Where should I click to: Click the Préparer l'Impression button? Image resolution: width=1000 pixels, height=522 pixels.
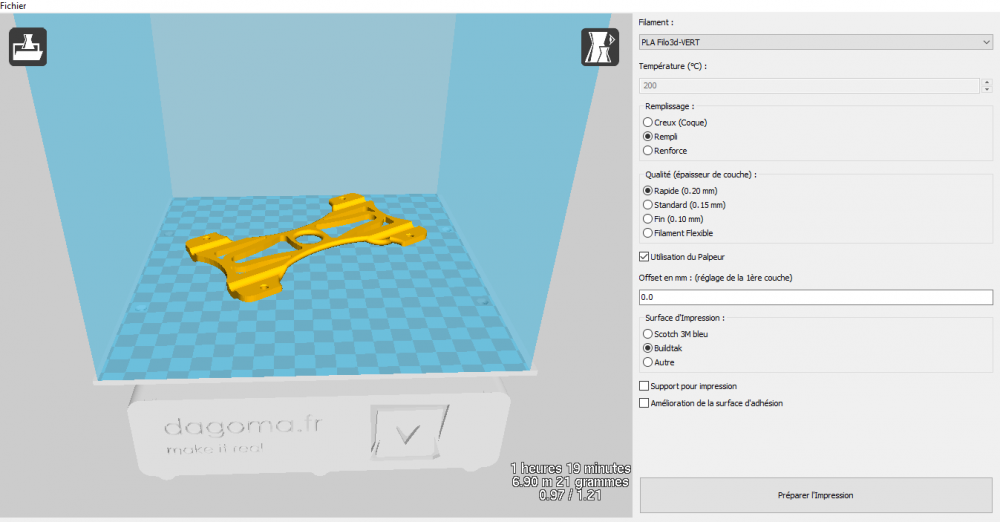(816, 495)
